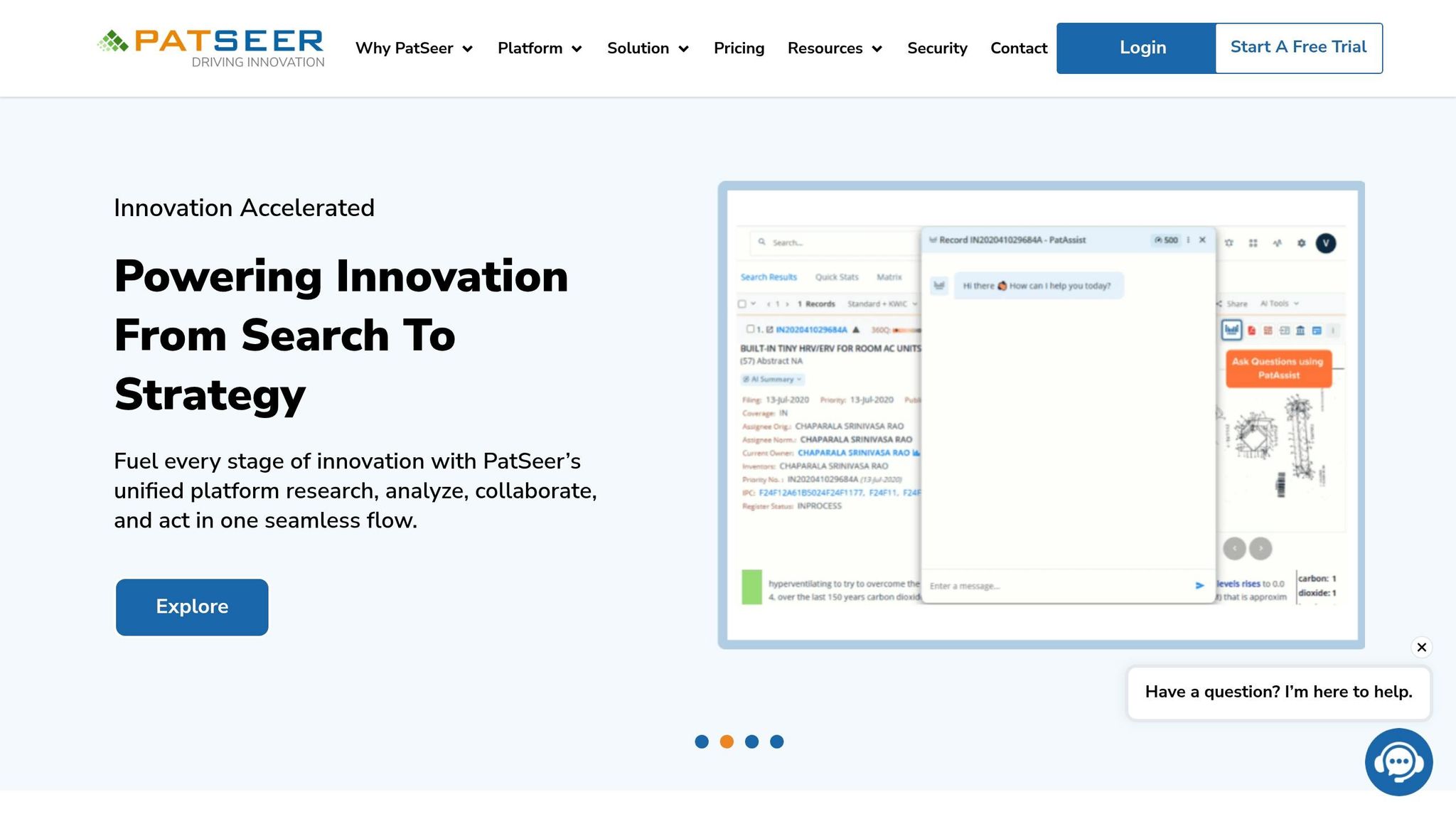The width and height of the screenshot is (1456, 819).
Task: Open the Solution dropdown menu
Action: point(648,48)
